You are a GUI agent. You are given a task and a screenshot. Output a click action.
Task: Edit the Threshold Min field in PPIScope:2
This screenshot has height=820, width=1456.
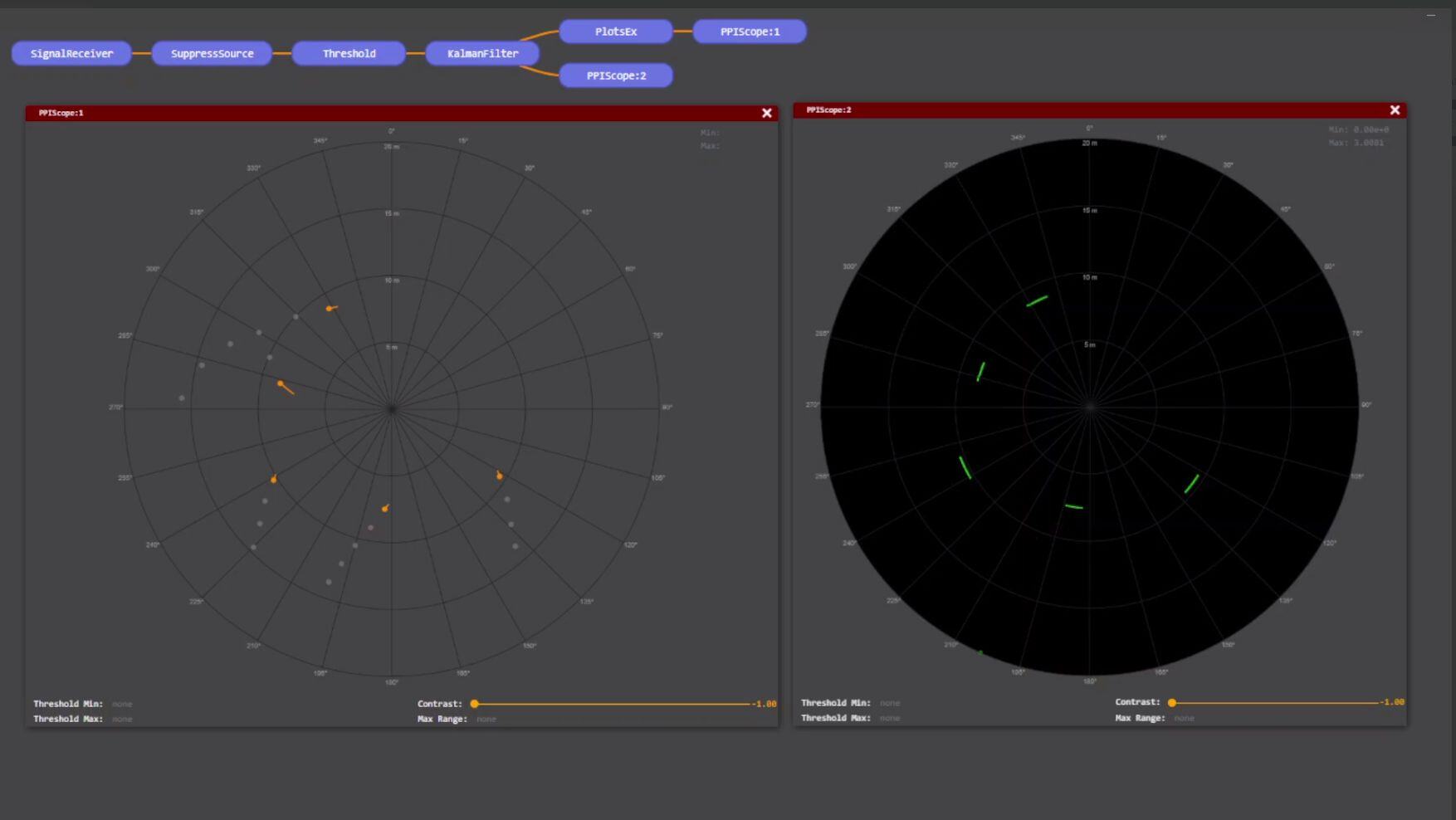tap(890, 702)
